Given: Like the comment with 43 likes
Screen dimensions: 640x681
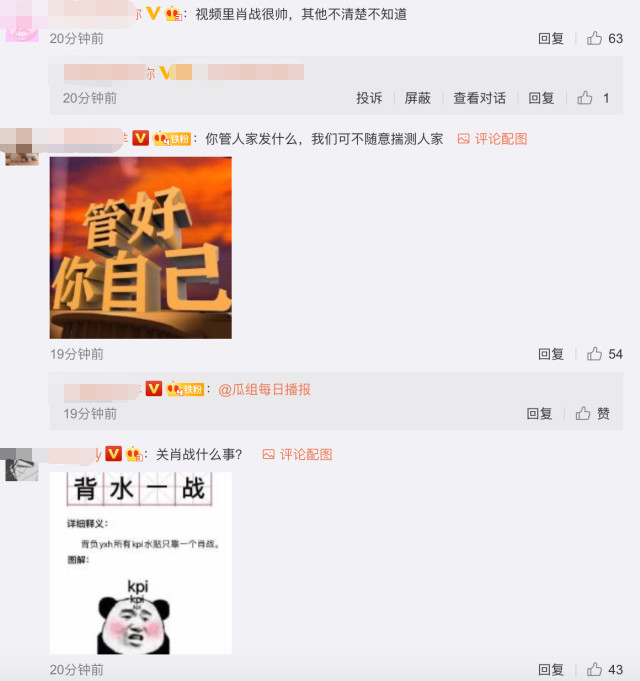Looking at the screenshot, I should click(594, 669).
